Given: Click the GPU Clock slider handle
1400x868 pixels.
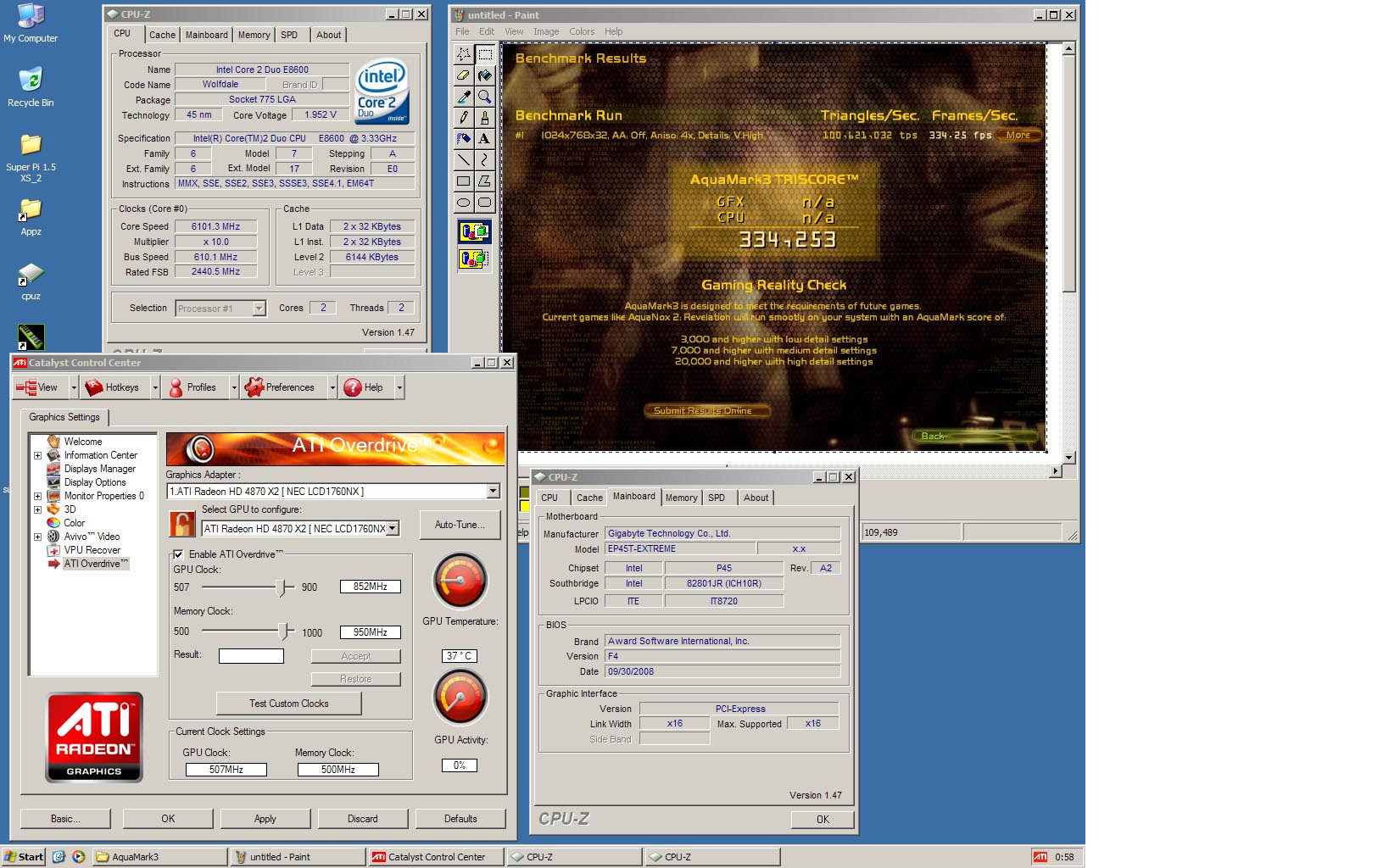Looking at the screenshot, I should tap(281, 587).
